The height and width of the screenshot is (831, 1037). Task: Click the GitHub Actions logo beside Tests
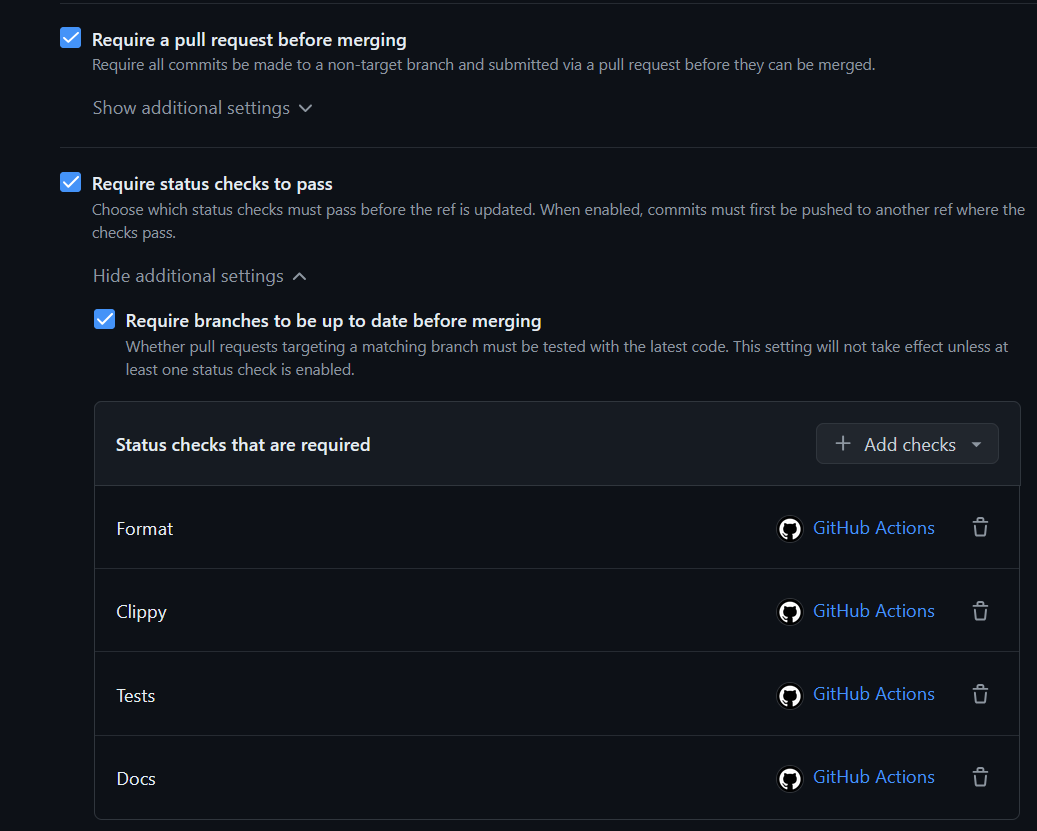(x=789, y=694)
